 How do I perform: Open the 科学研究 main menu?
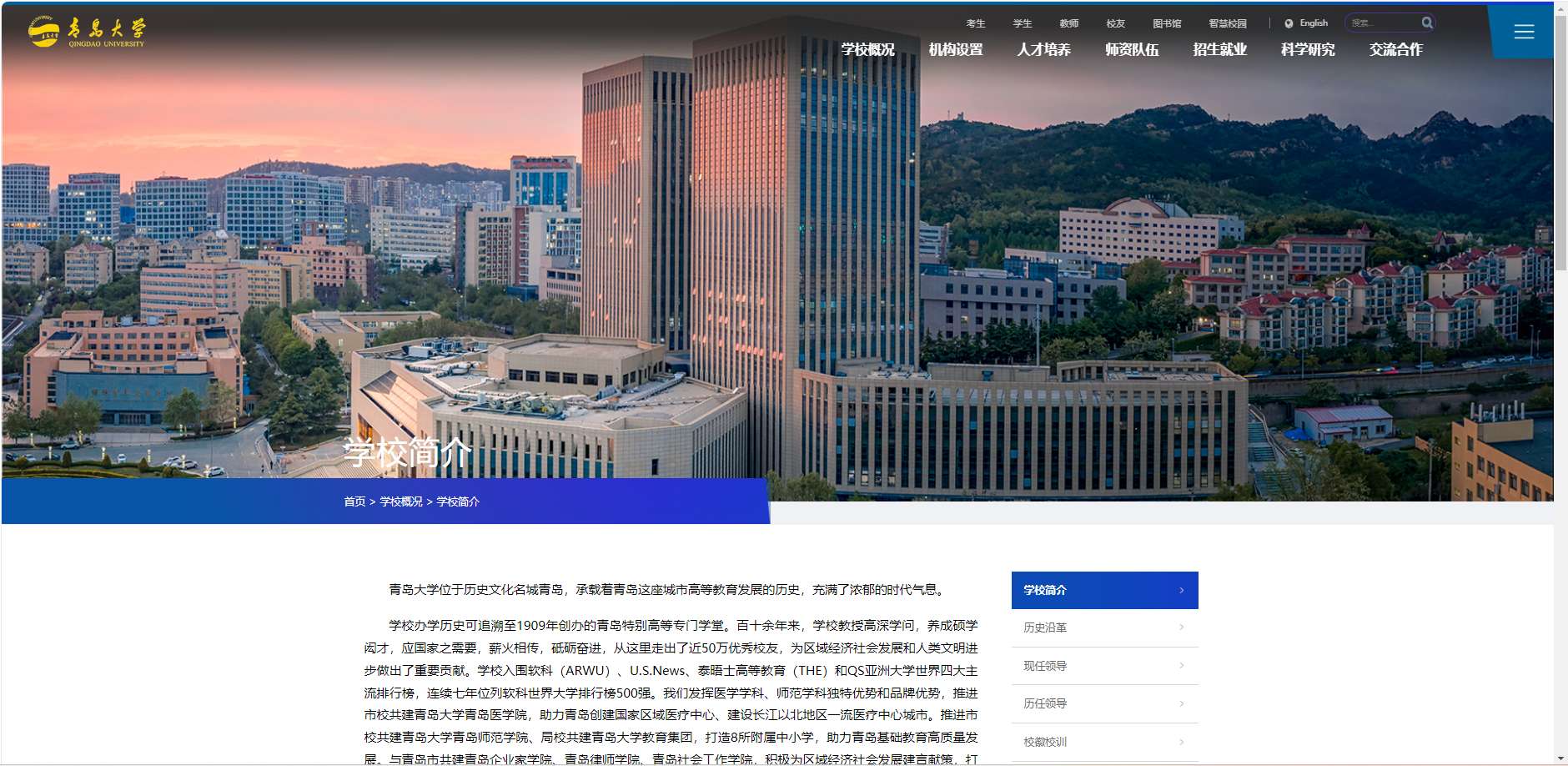pyautogui.click(x=1307, y=50)
